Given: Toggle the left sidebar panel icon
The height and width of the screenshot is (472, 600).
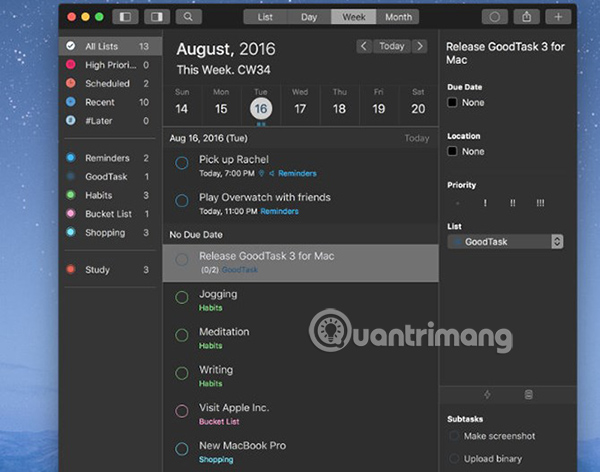Looking at the screenshot, I should coord(125,17).
